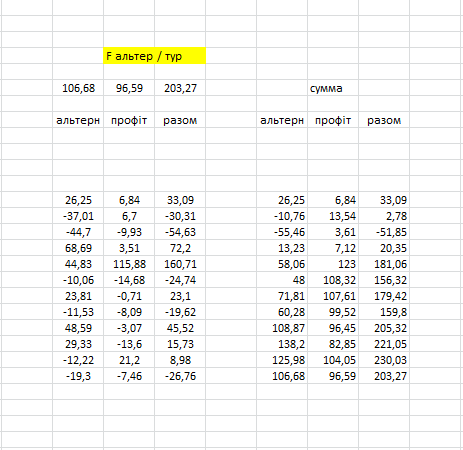Select the cell showing 20,35
This screenshot has height=450, width=463.
384,248
